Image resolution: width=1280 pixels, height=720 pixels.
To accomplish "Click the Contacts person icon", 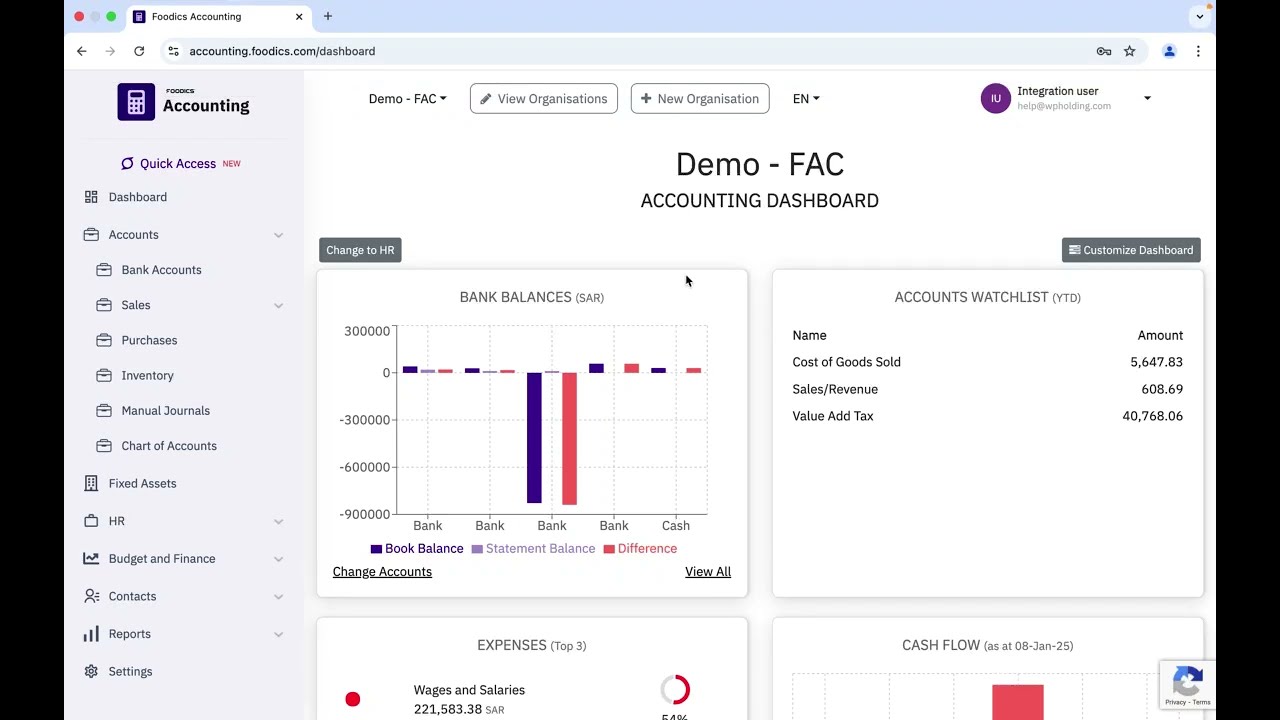I will pos(91,596).
